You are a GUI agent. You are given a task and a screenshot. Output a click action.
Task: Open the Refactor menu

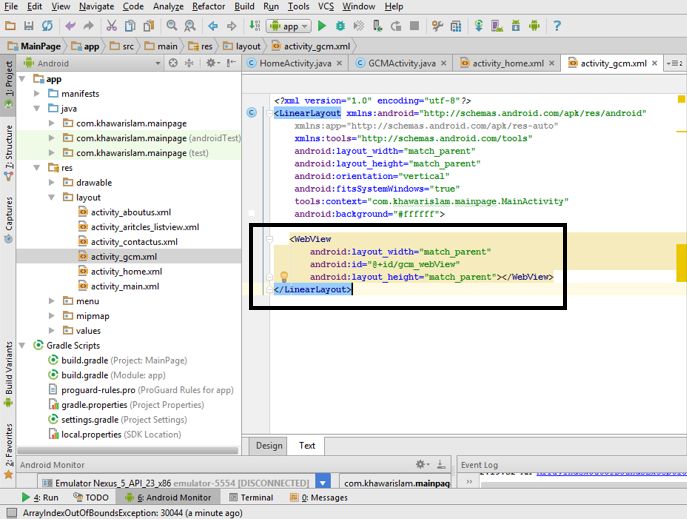[208, 6]
